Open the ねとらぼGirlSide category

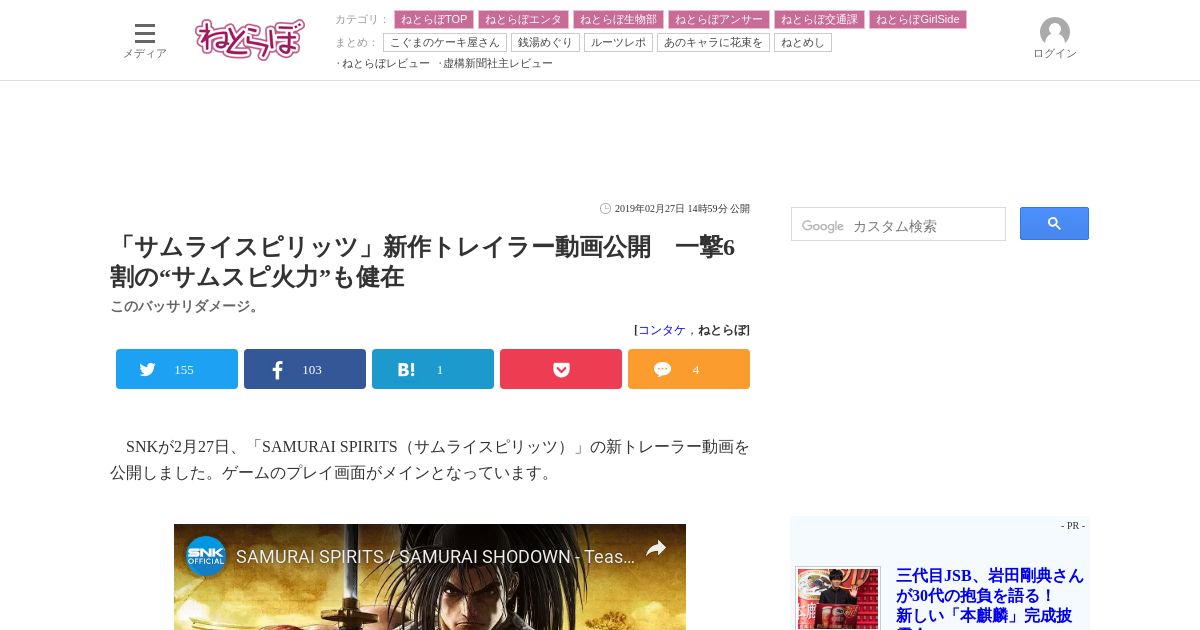[x=918, y=19]
